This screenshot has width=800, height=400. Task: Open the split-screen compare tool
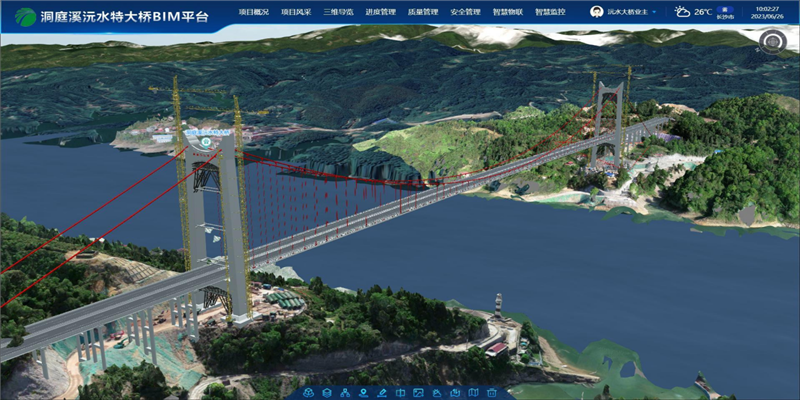400,392
